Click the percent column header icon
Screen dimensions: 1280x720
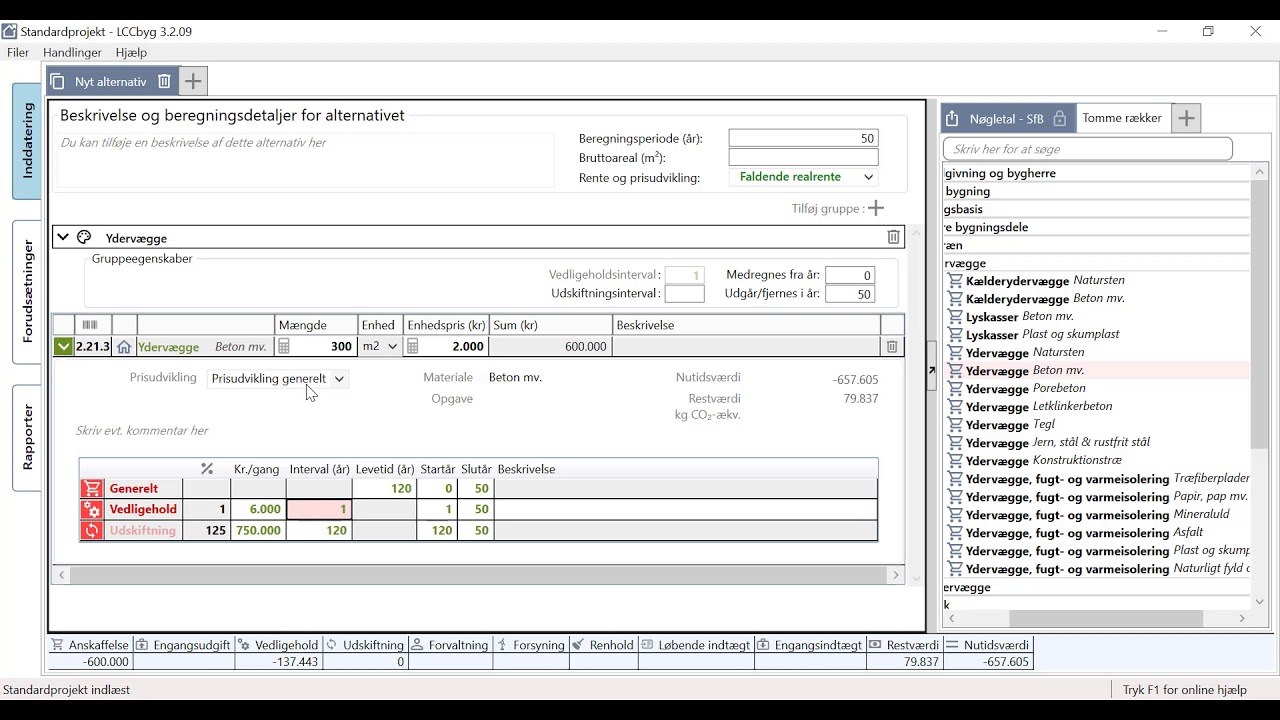[x=207, y=469]
